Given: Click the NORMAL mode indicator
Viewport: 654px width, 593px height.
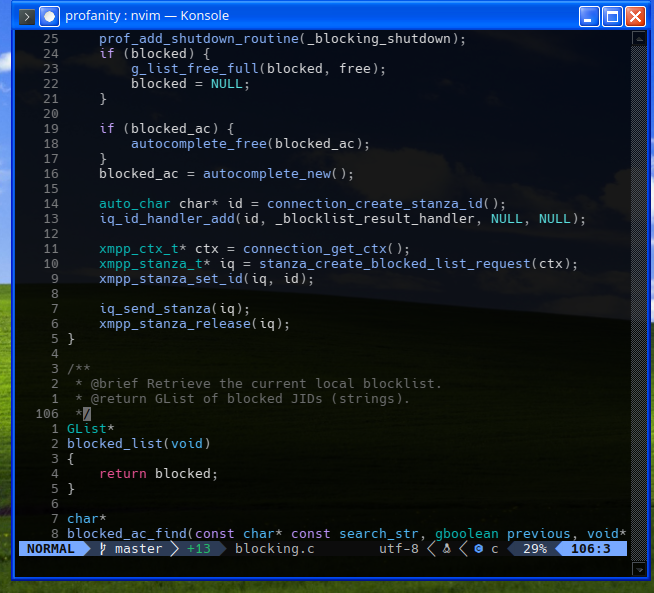Looking at the screenshot, I should [50, 548].
